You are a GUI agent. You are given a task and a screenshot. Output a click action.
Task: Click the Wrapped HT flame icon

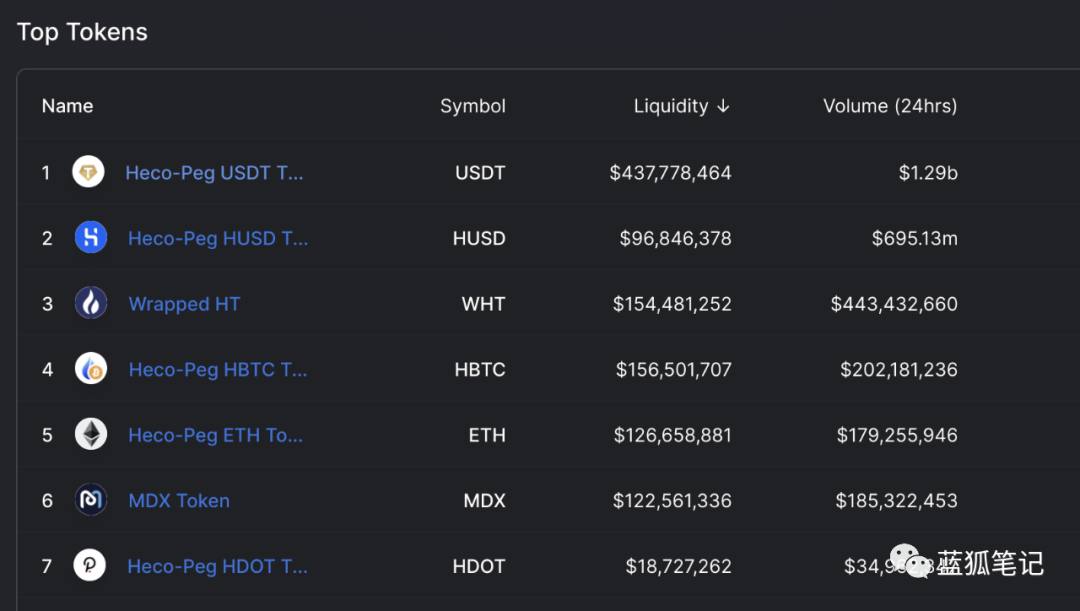(x=91, y=303)
